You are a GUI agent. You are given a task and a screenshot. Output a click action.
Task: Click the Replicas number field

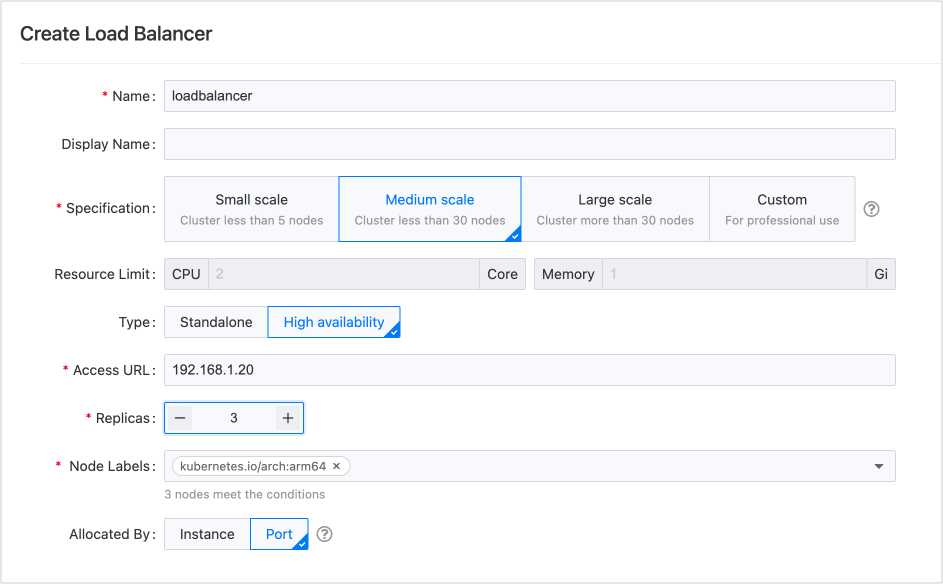[234, 418]
